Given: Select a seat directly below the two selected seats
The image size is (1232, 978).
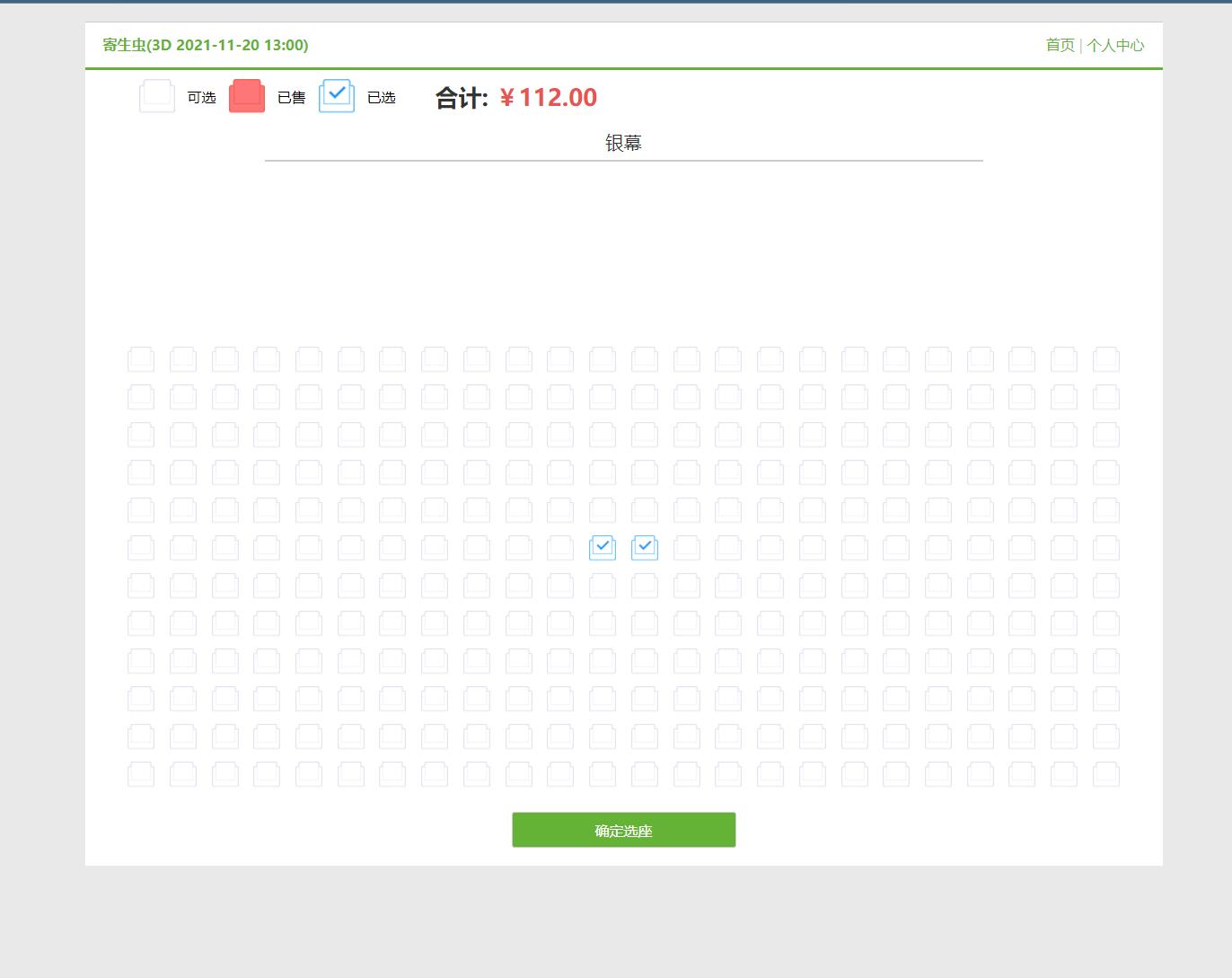Looking at the screenshot, I should tap(603, 586).
